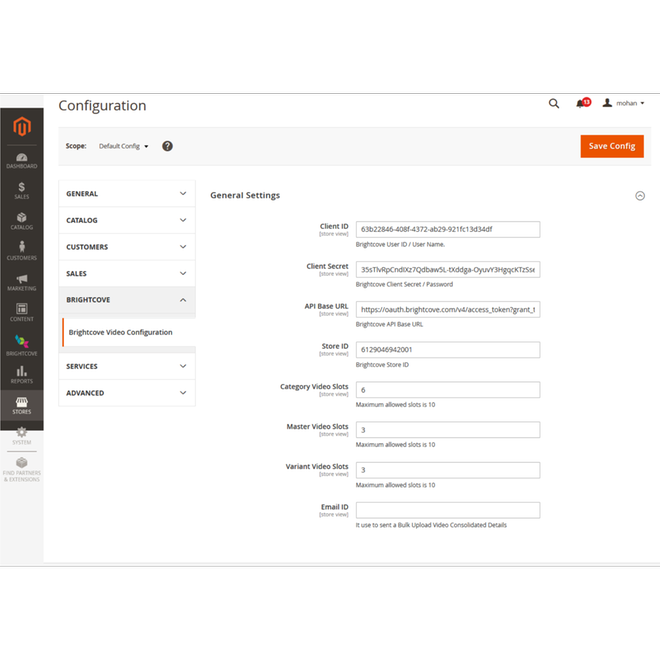Open the Reports sidebar icon

22,375
